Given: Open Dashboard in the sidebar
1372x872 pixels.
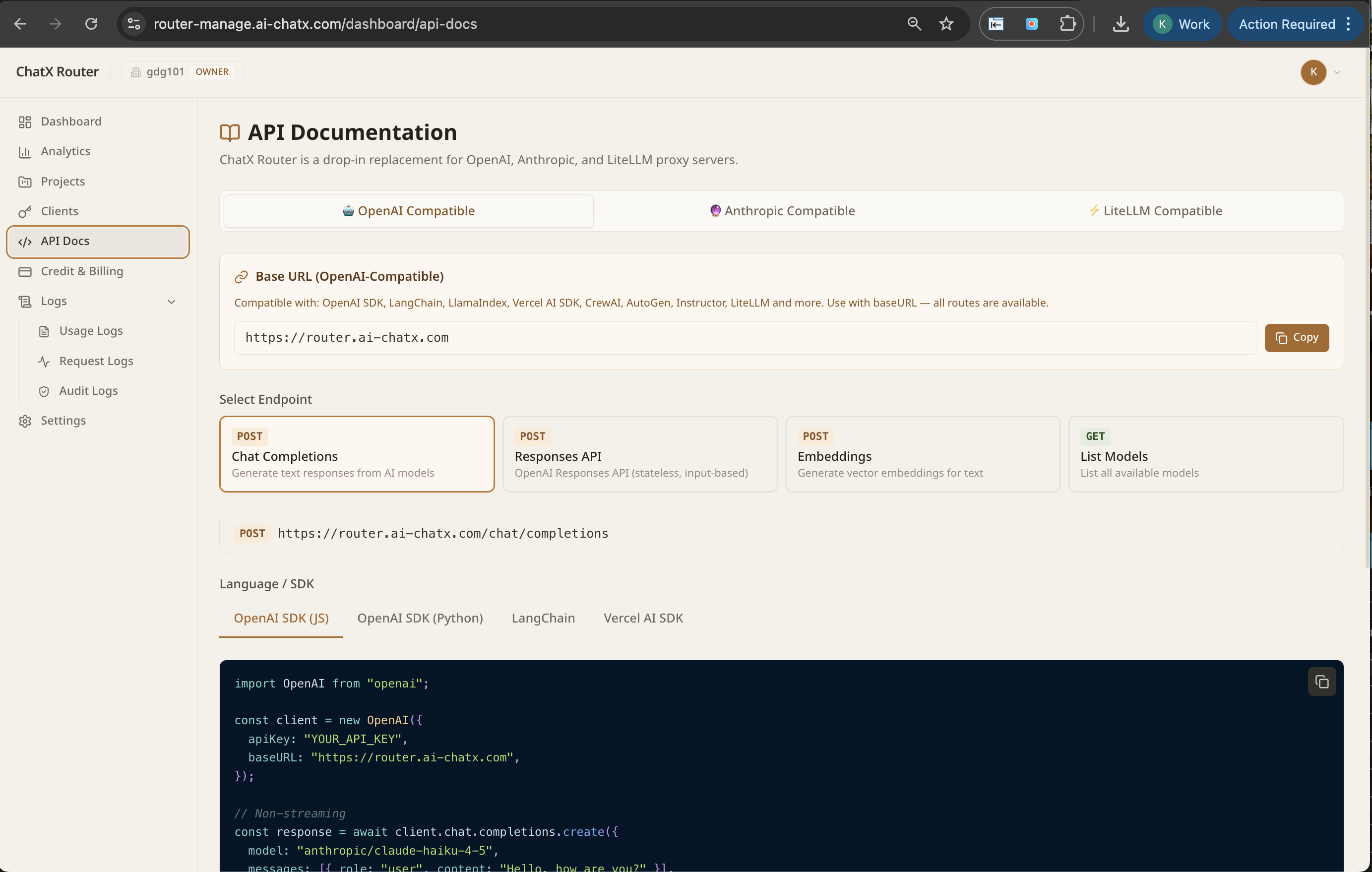Looking at the screenshot, I should 98,122.
